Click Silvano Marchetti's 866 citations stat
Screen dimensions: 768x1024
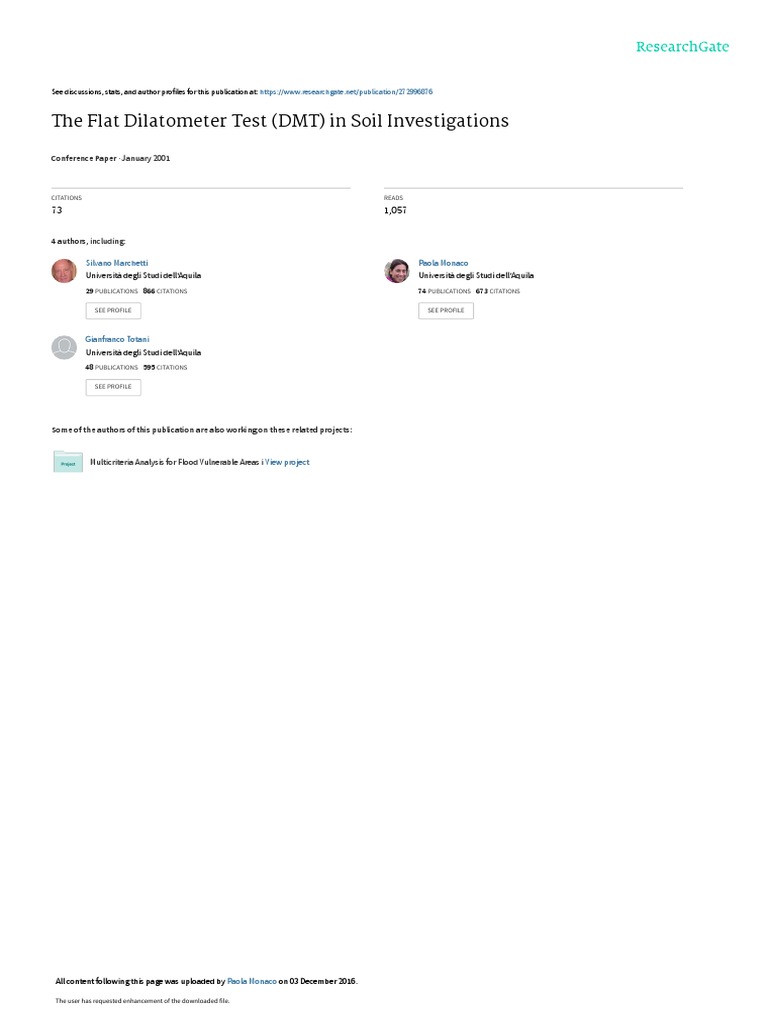(165, 291)
